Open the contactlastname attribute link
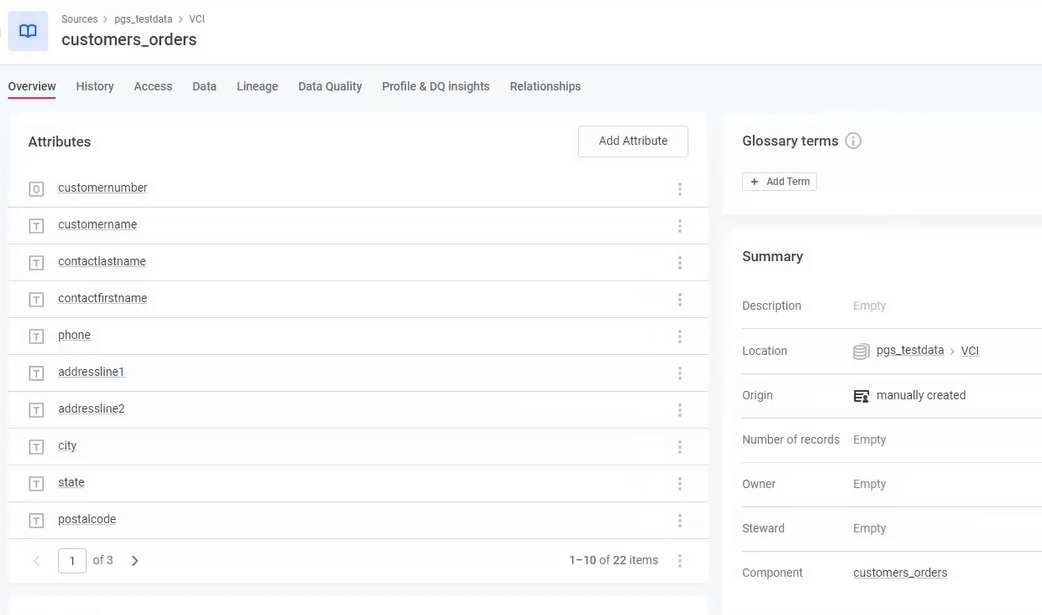1042x615 pixels. 102,262
